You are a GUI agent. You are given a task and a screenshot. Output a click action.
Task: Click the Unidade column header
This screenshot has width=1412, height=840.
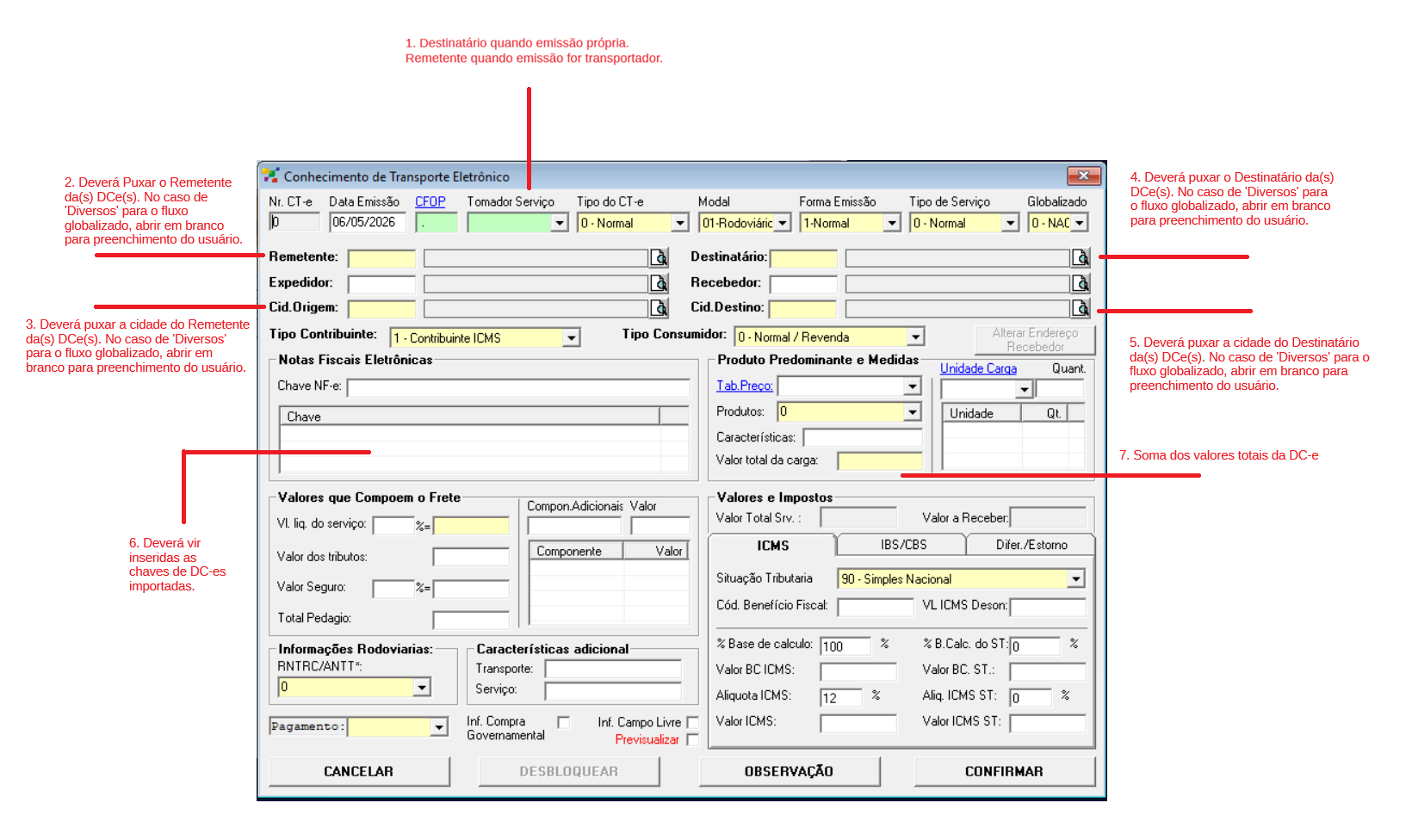[x=982, y=413]
